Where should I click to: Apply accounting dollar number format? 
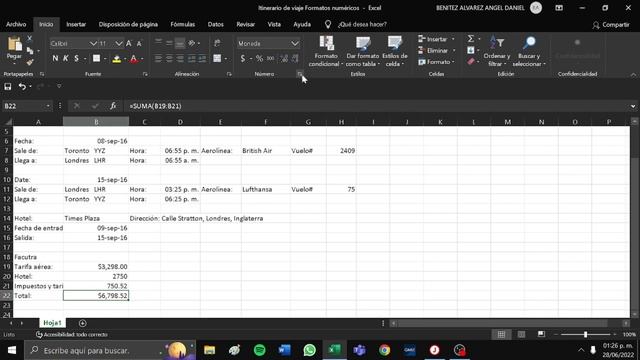pyautogui.click(x=243, y=59)
